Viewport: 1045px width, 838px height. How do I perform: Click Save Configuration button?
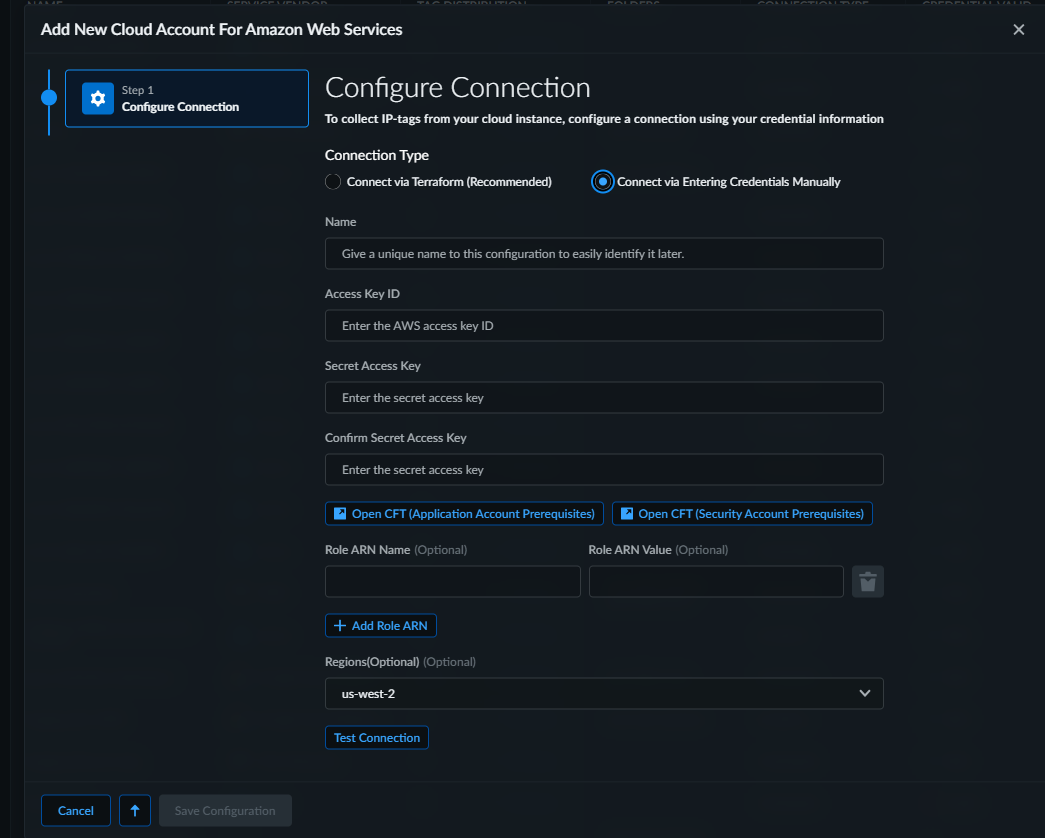point(225,811)
